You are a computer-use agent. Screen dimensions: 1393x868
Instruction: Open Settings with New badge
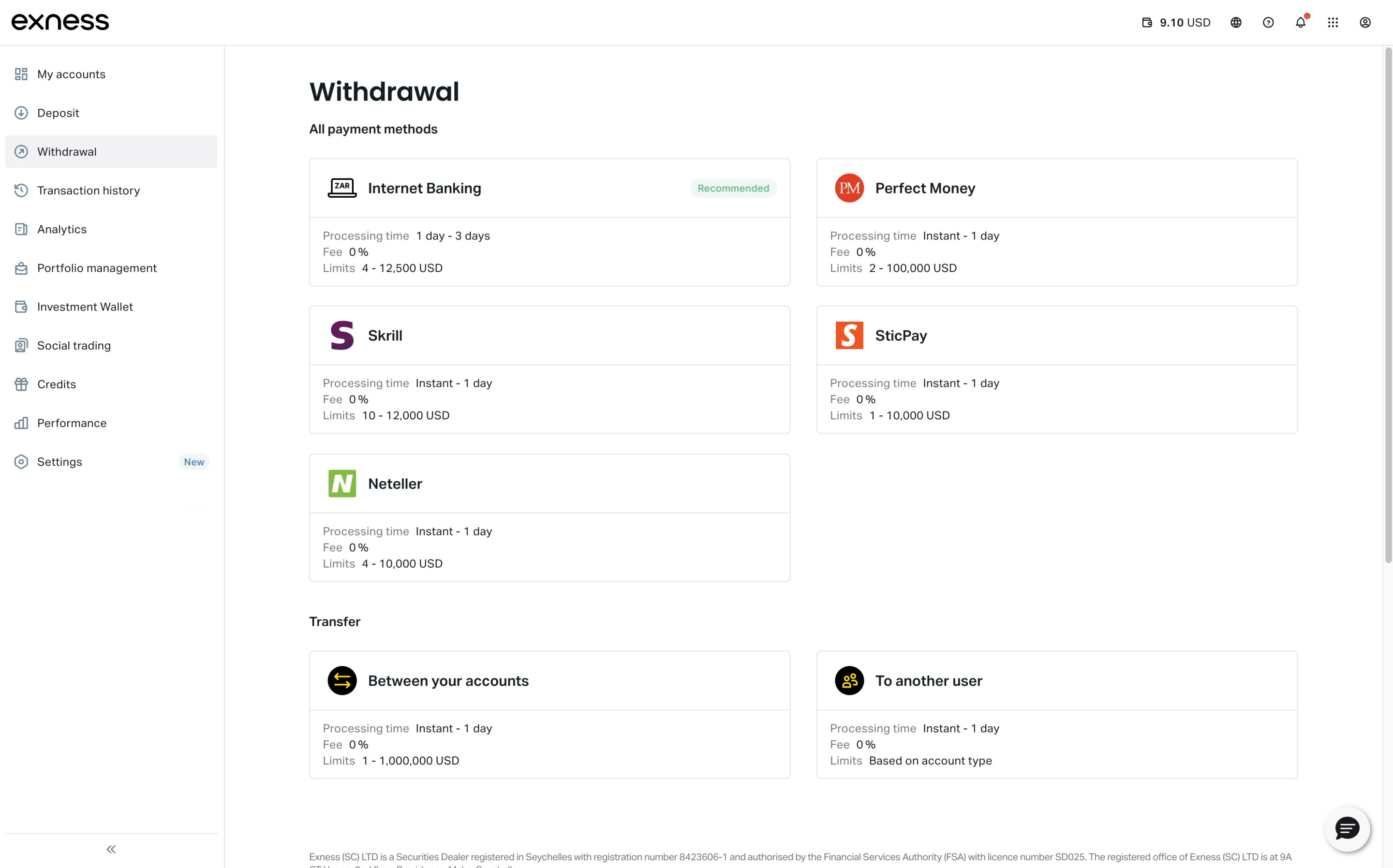(x=111, y=461)
